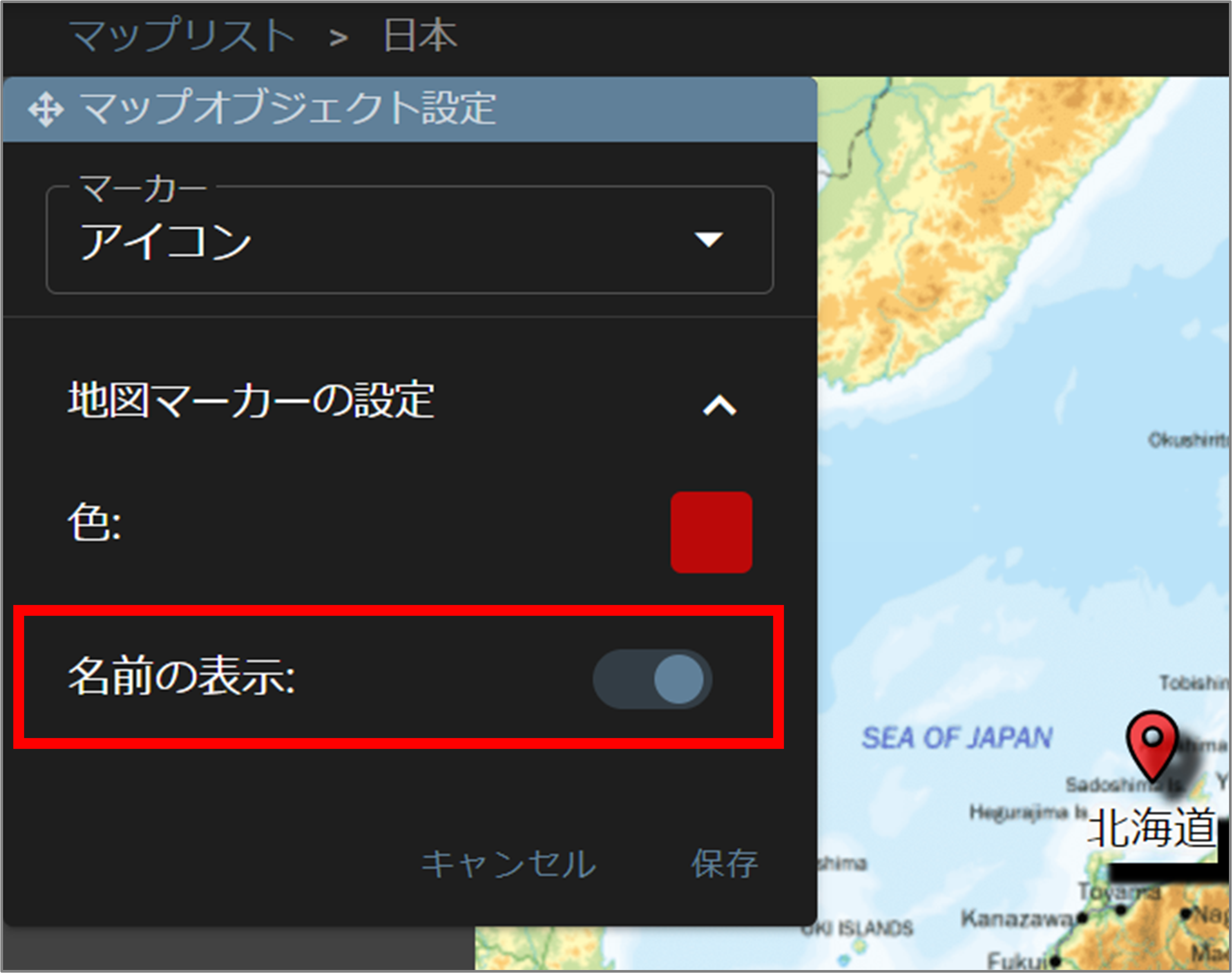Click the マップオブジェクト設定 dialog title
Screen dimensions: 1232x973
click(x=288, y=108)
